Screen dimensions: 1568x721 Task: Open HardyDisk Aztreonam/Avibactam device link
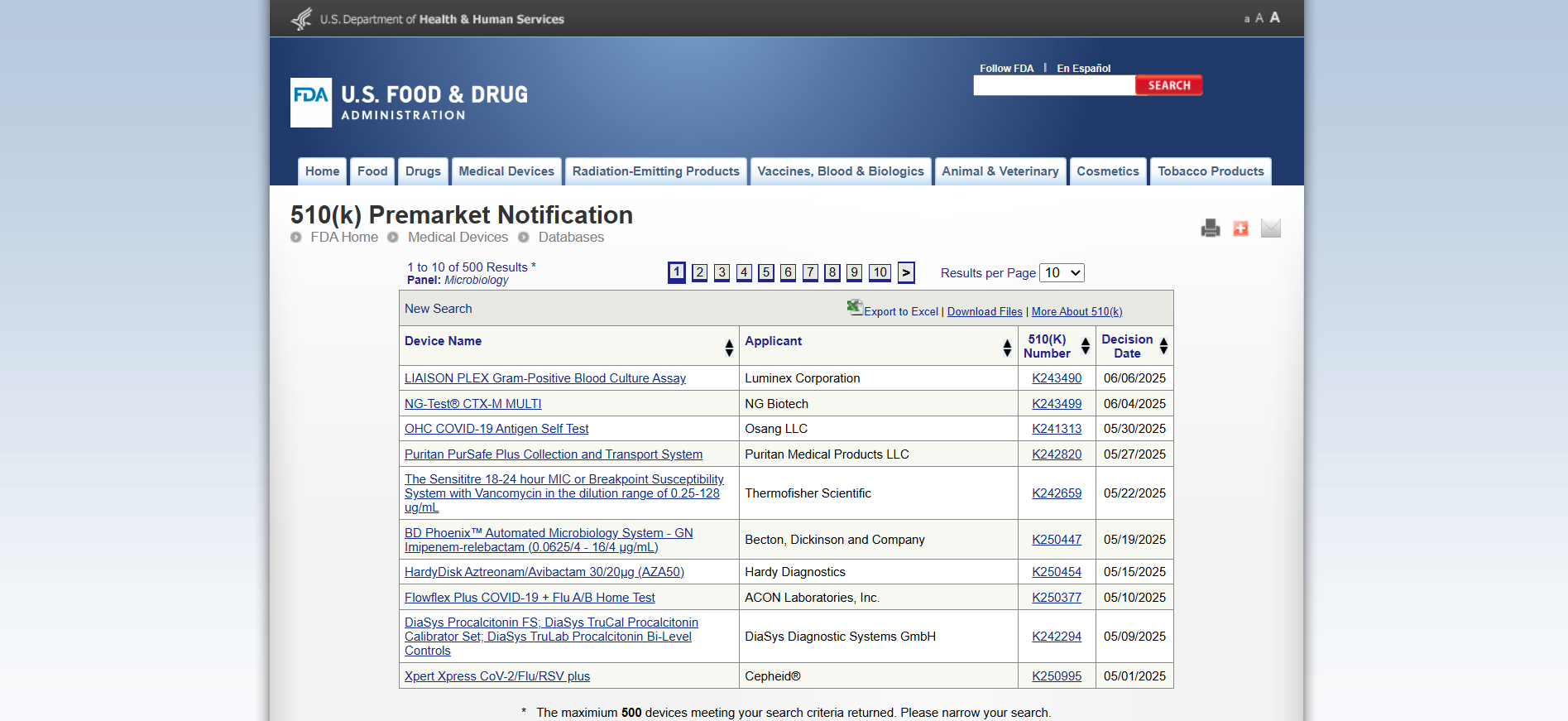[544, 572]
